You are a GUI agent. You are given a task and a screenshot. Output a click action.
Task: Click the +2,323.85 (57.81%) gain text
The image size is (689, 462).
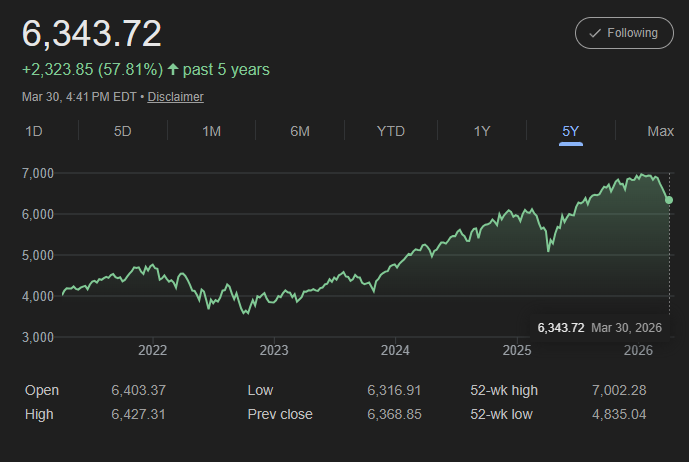92,70
